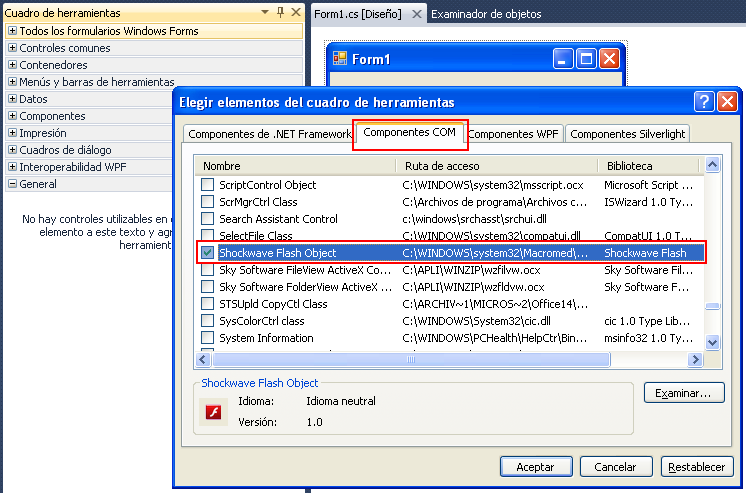Viewport: 746px width, 493px height.
Task: Click the Idioma neutral value
Action: (341, 401)
